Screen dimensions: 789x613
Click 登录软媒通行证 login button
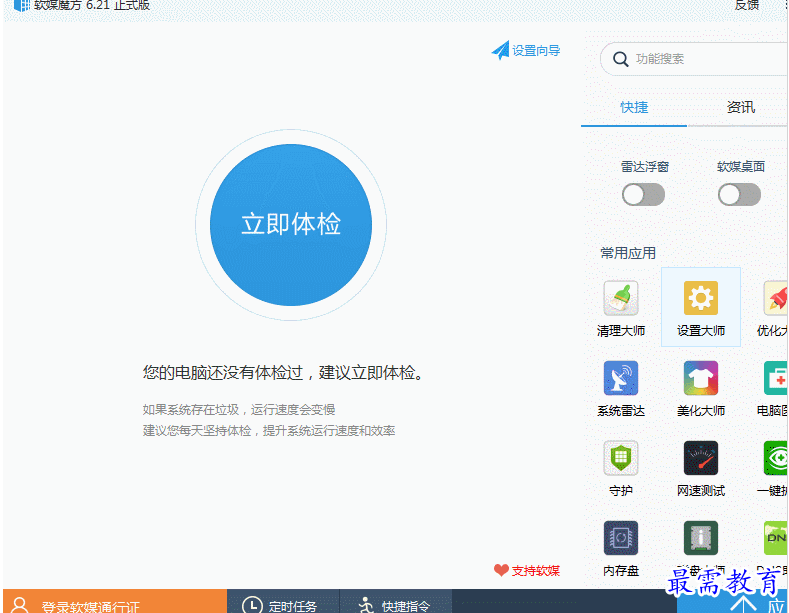(x=115, y=601)
